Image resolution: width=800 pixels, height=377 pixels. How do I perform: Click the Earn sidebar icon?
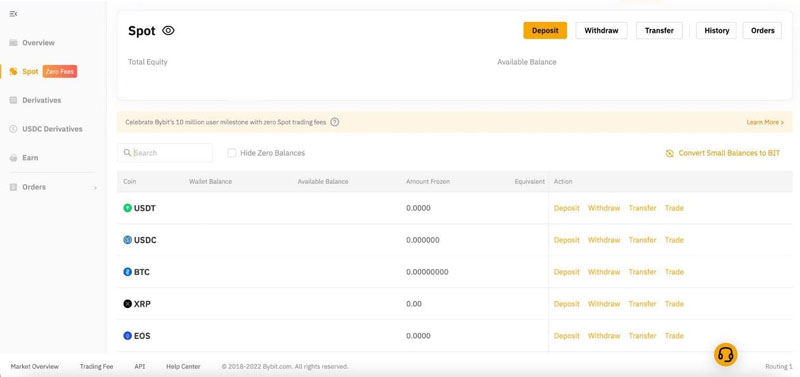[13, 158]
